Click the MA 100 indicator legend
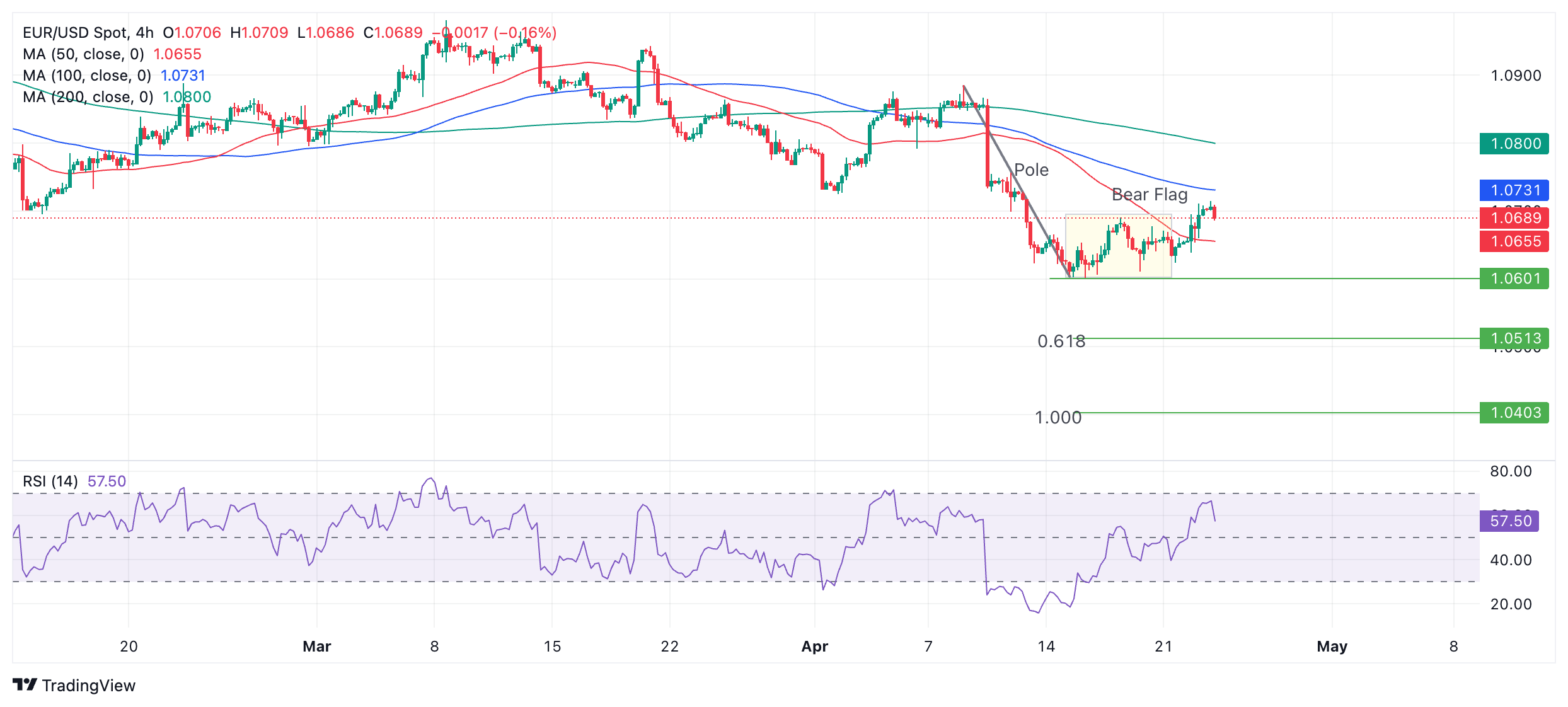1568x707 pixels. (x=87, y=76)
